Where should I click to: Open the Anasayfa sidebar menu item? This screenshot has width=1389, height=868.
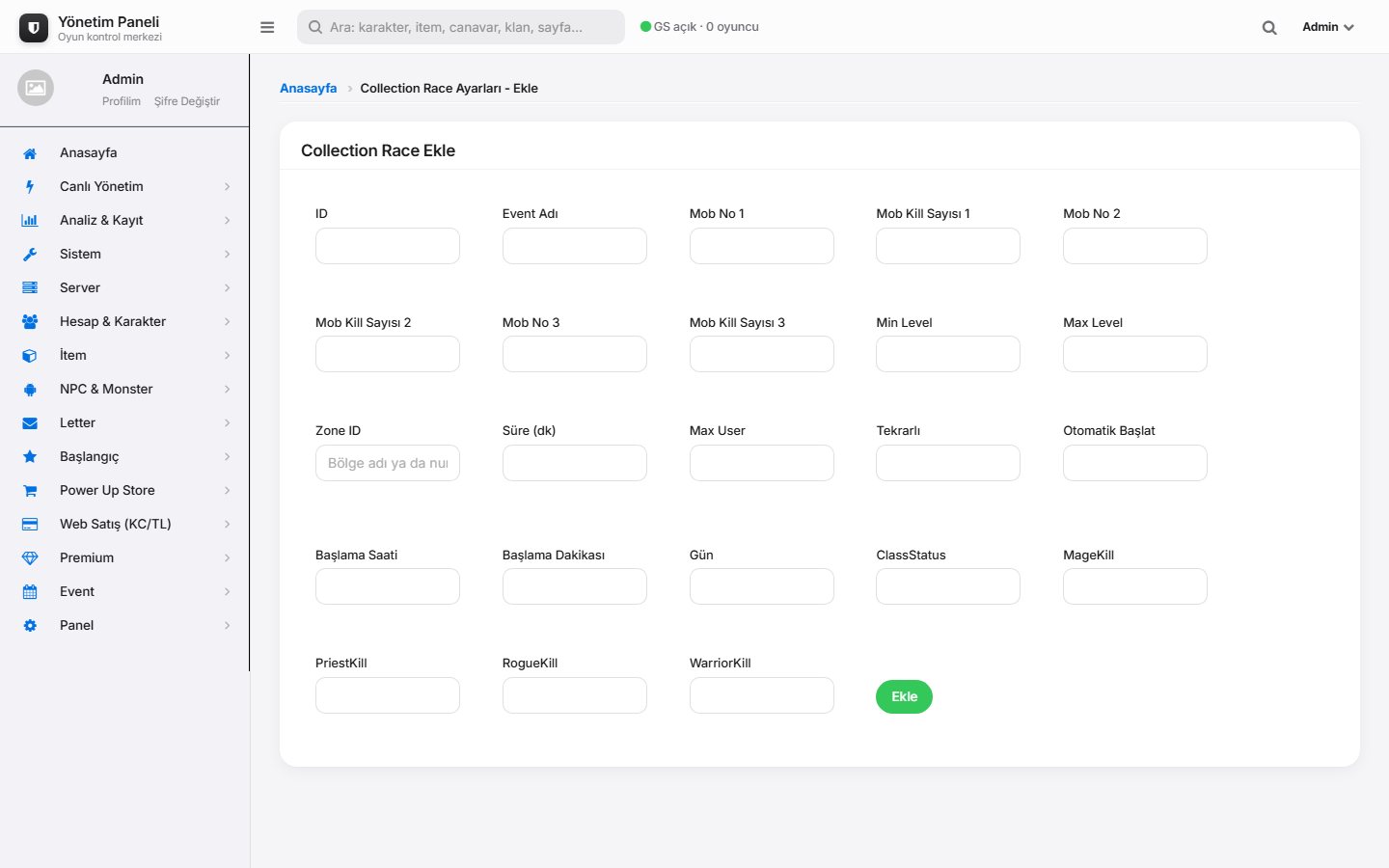click(124, 152)
